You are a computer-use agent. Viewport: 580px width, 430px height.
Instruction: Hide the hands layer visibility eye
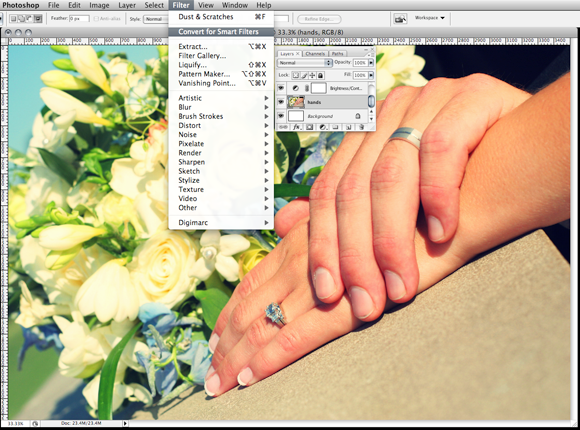coord(281,102)
